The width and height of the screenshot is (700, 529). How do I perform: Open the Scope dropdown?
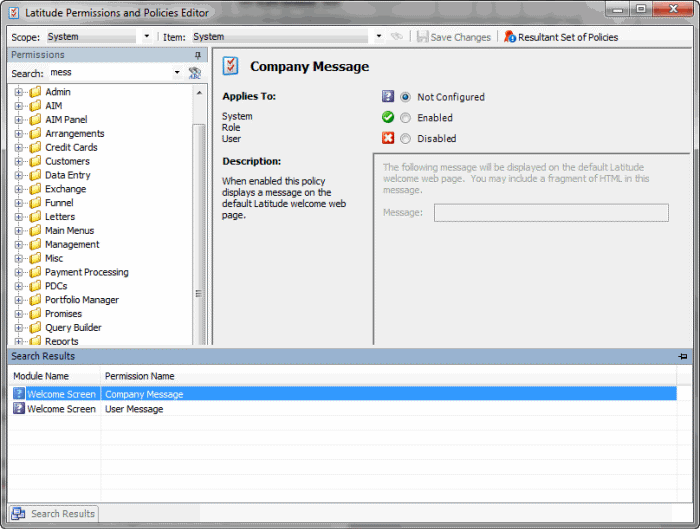147,36
